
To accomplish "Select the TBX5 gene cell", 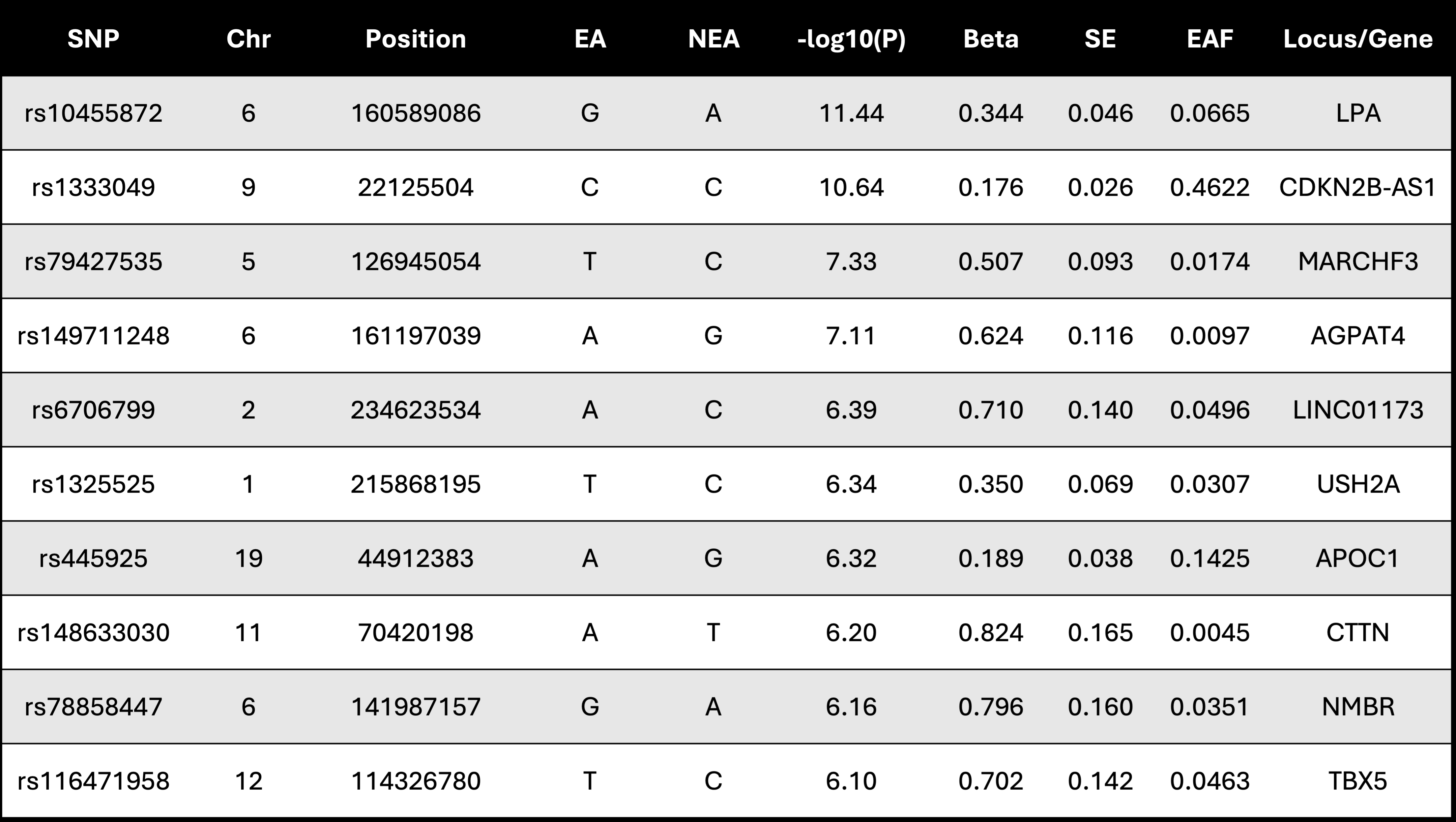I will (x=1358, y=781).
